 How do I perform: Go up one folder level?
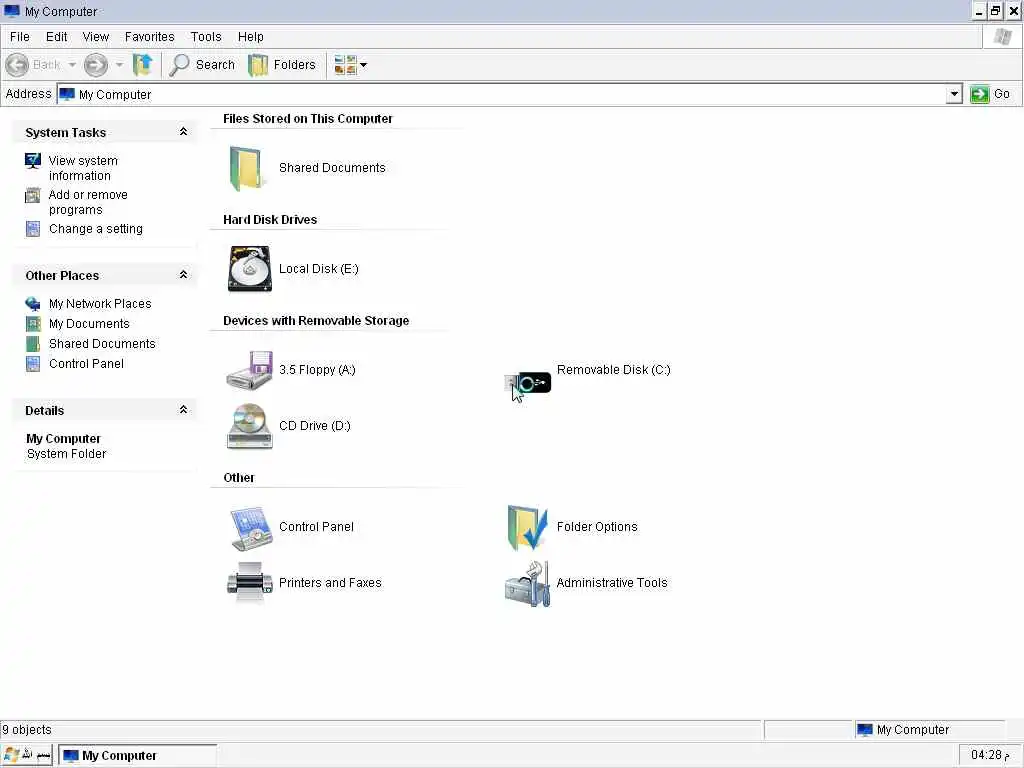(142, 65)
